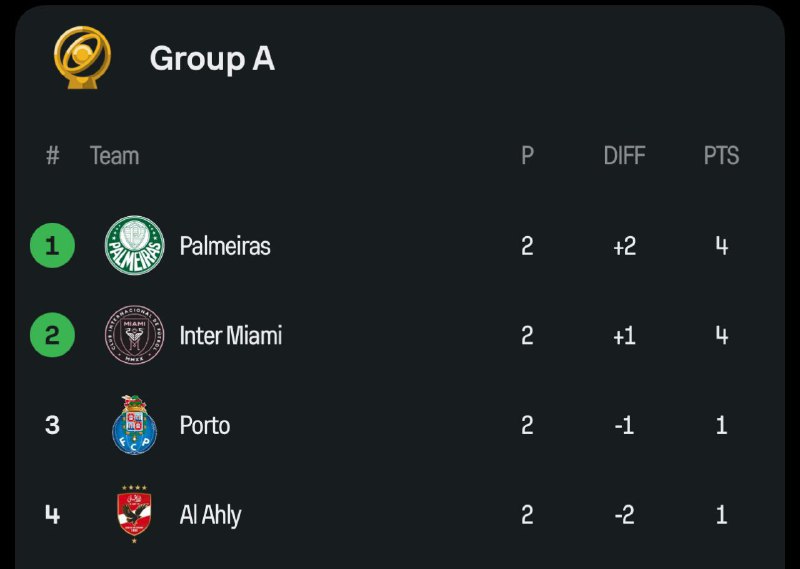This screenshot has width=800, height=569.
Task: Click the # rank column header
Action: (x=53, y=156)
